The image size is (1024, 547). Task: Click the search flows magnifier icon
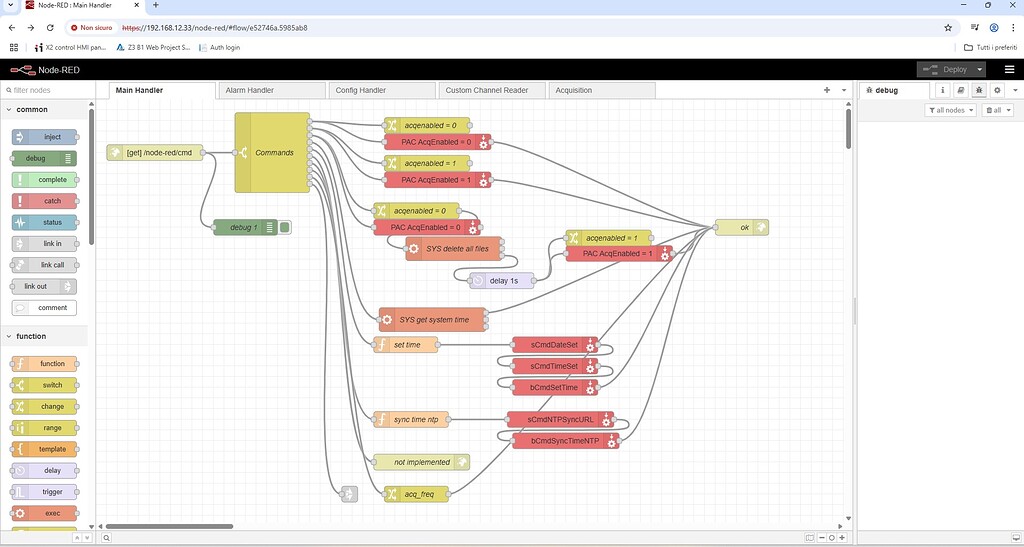(x=107, y=538)
